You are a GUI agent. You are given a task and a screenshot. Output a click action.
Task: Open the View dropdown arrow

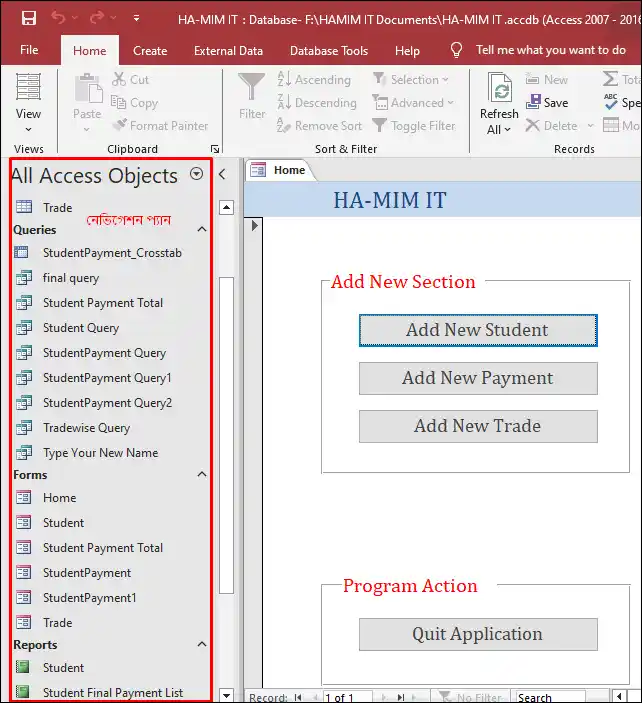pos(28,130)
